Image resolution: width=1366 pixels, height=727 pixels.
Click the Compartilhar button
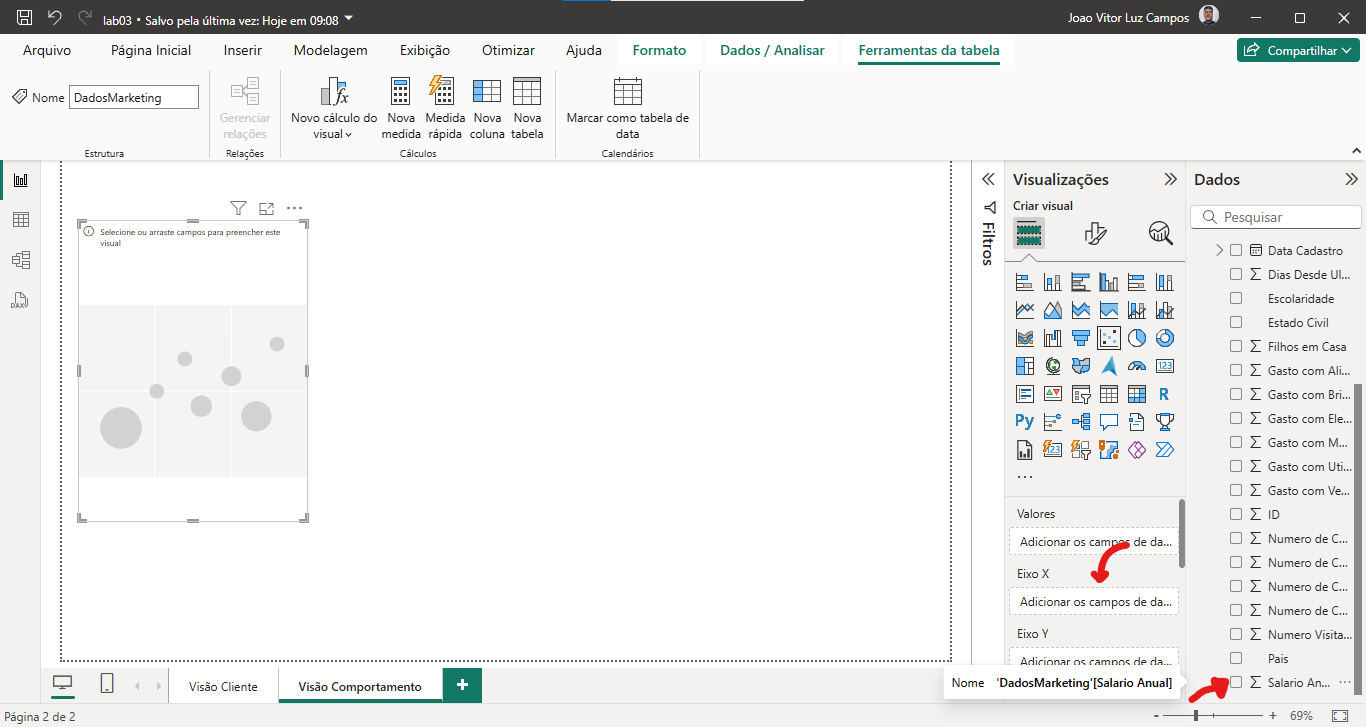(1298, 50)
